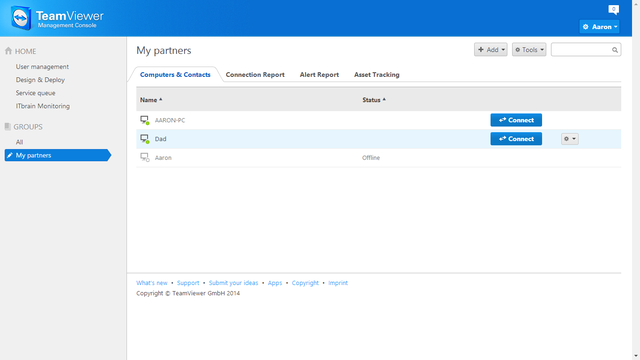Screen dimensions: 640x360
Task: Open ITbrain Monitoring page
Action: coord(43,106)
